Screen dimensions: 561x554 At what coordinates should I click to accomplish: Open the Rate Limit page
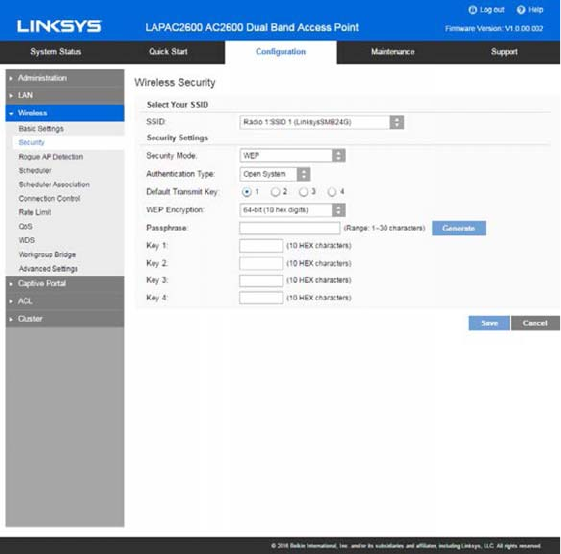coord(35,212)
